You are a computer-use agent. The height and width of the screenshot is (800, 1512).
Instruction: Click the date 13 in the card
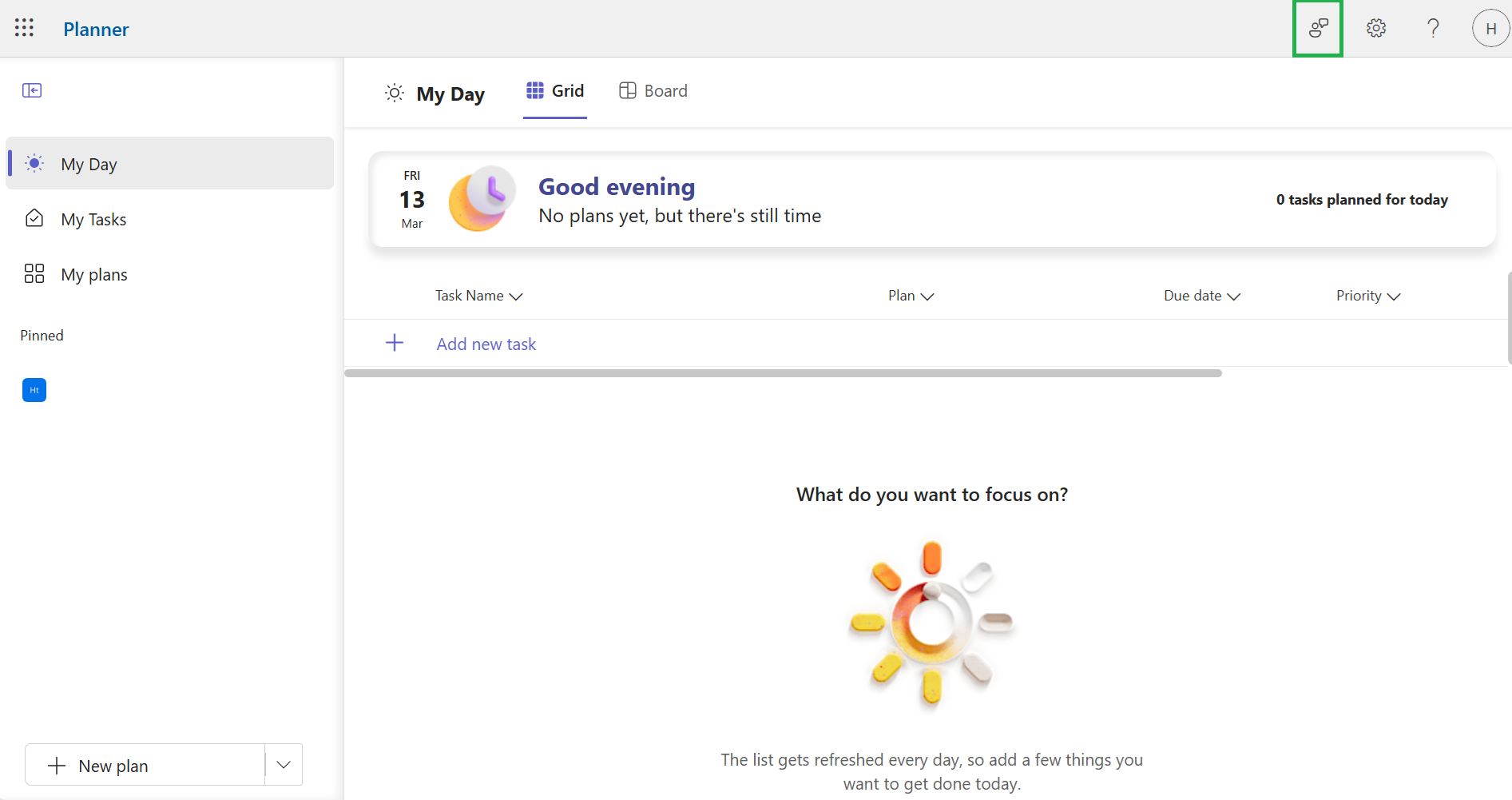pos(412,200)
